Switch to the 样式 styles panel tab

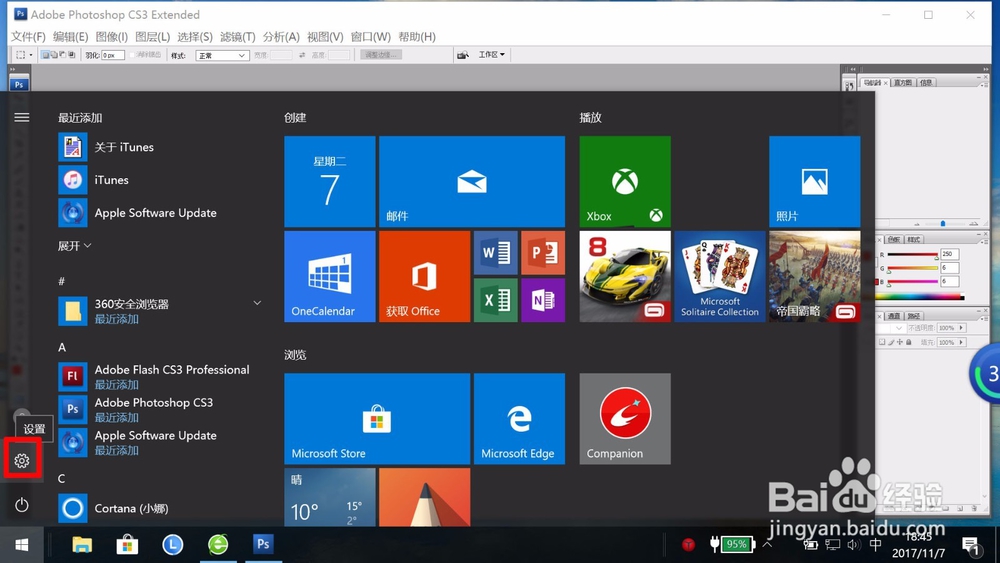[x=914, y=240]
